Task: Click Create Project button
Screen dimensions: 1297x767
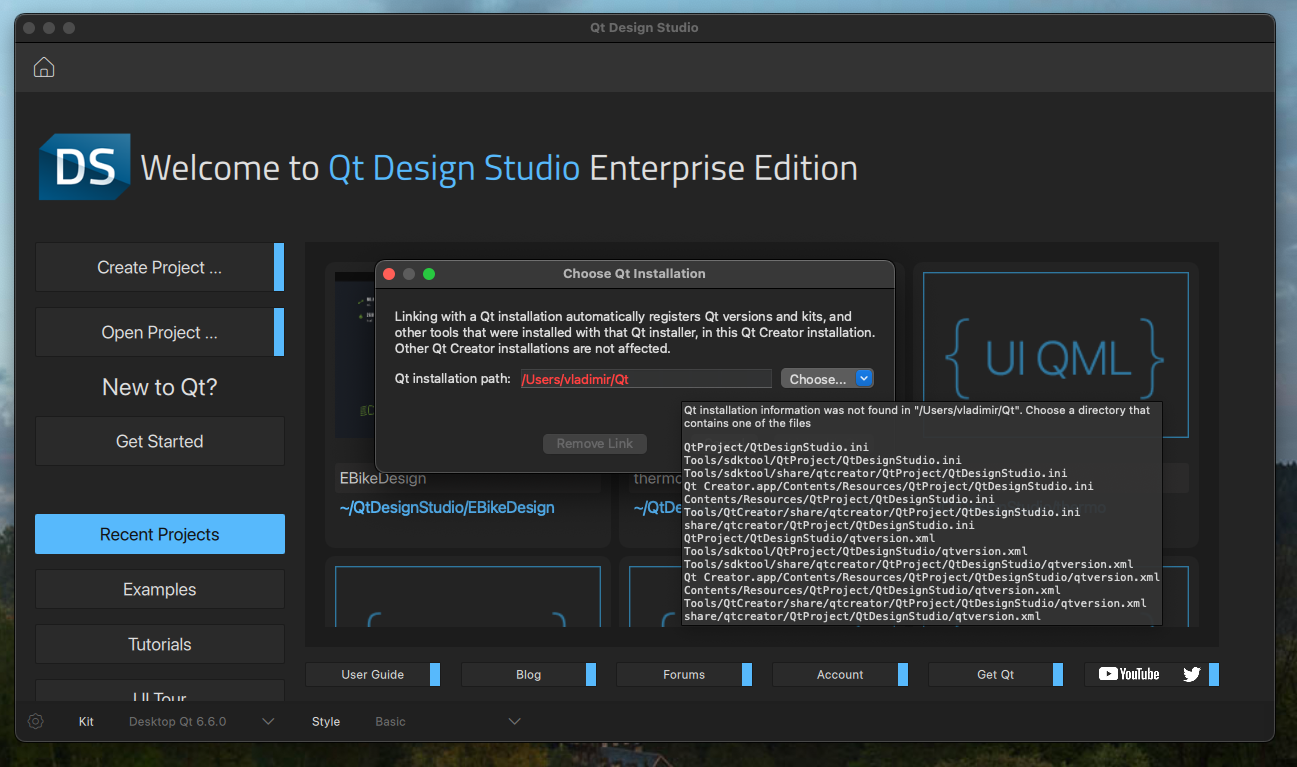Action: [x=160, y=267]
